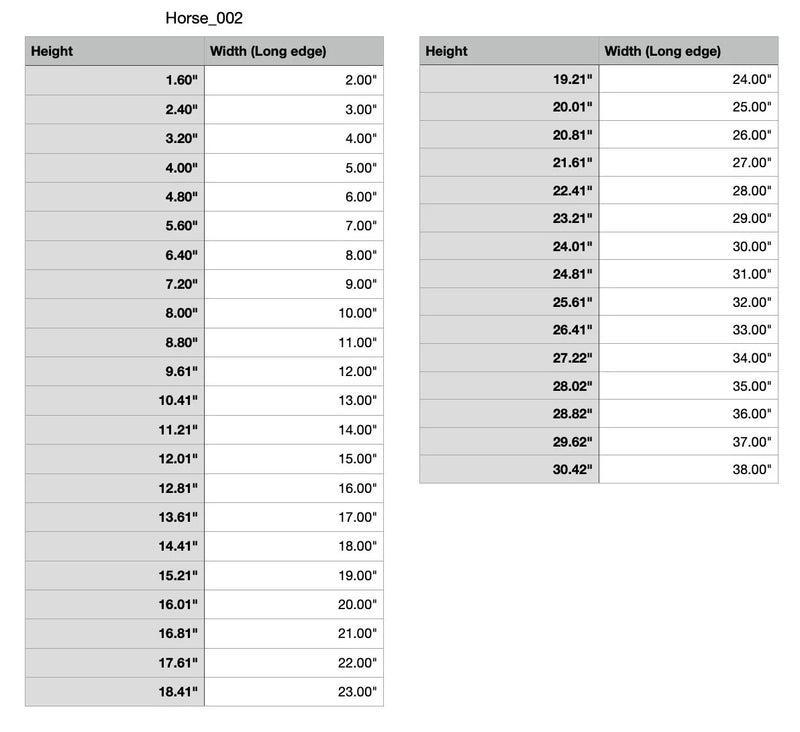Select the 24.00" width cell
This screenshot has width=800, height=732.
pyautogui.click(x=689, y=79)
